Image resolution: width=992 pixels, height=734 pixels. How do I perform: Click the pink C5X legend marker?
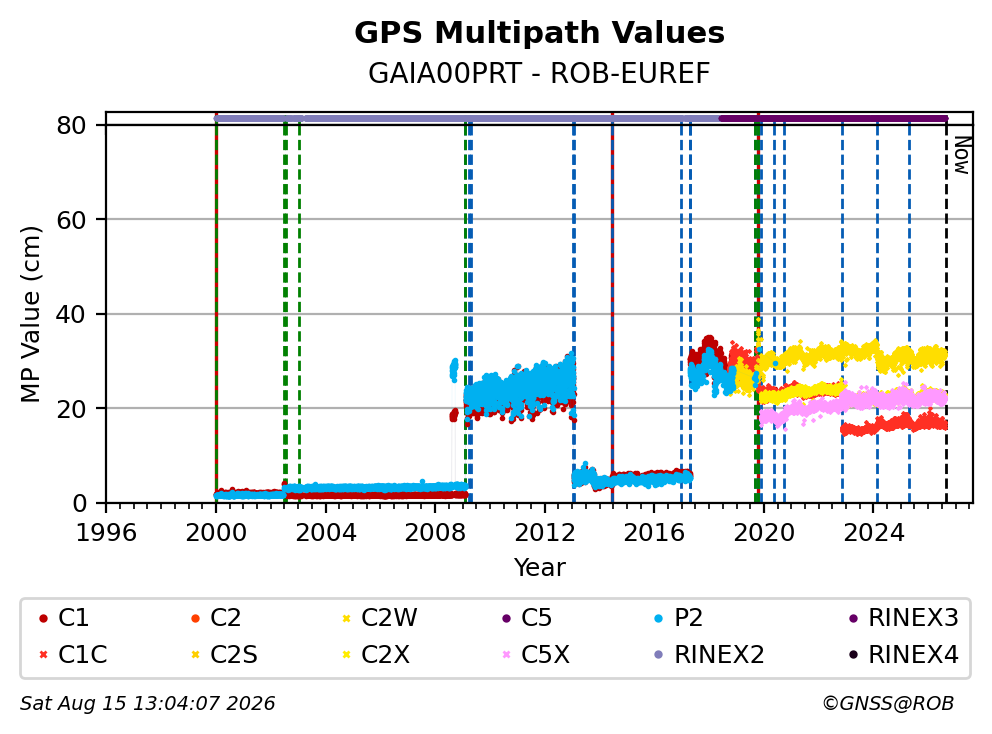(x=506, y=654)
